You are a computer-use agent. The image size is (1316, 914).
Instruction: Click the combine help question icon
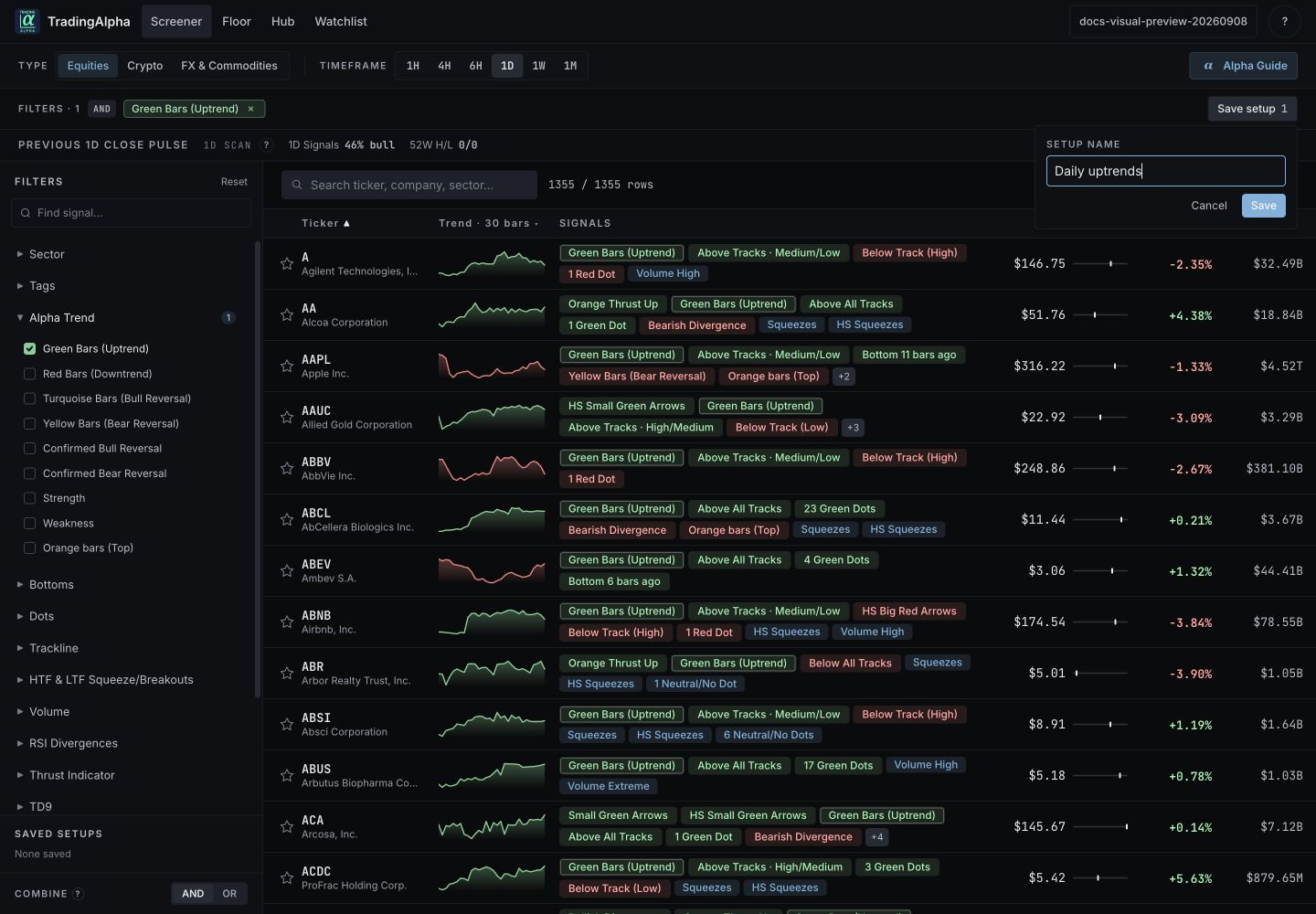pyautogui.click(x=78, y=894)
